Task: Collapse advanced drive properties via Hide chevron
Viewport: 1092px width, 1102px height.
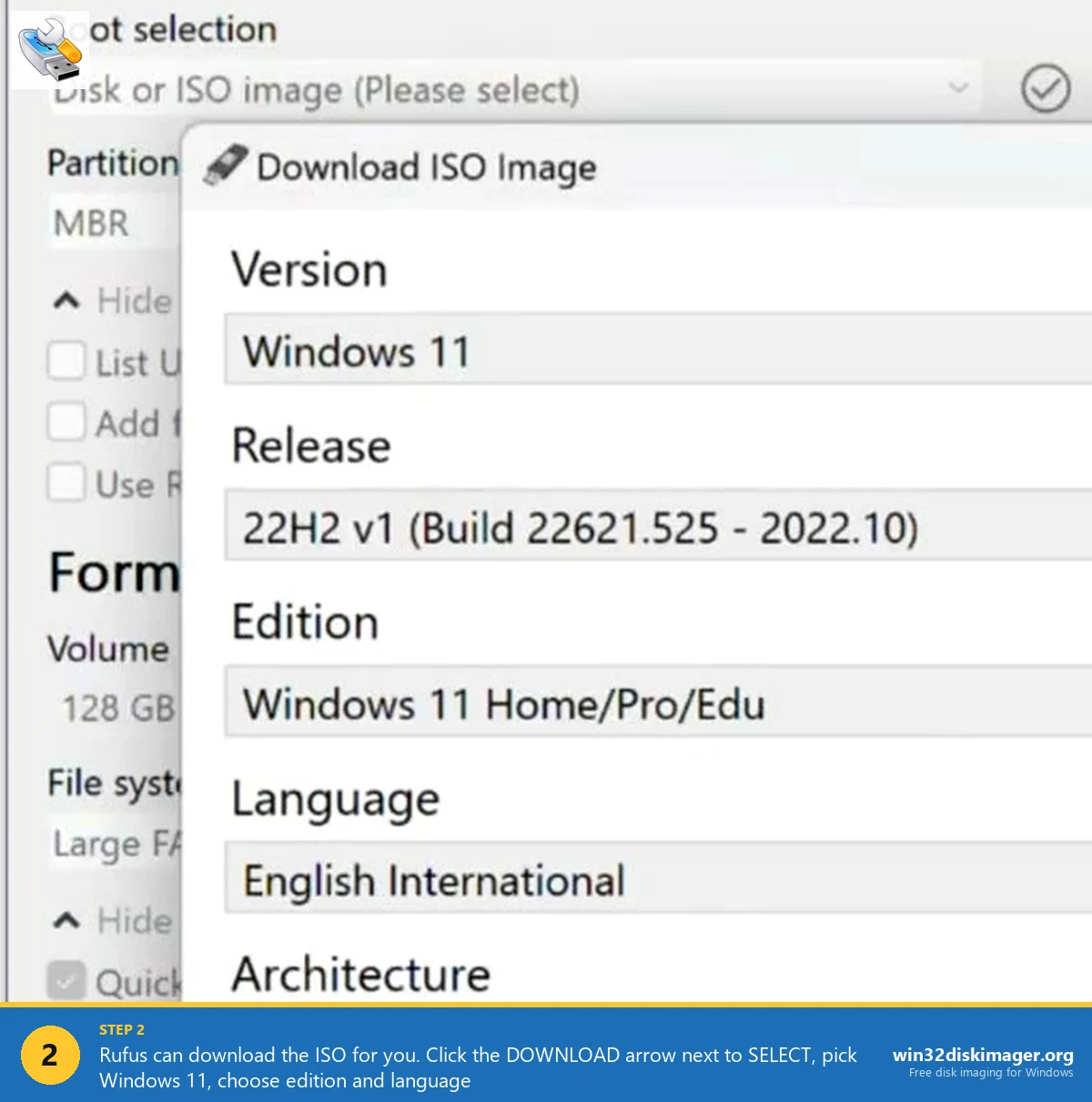Action: tap(64, 298)
